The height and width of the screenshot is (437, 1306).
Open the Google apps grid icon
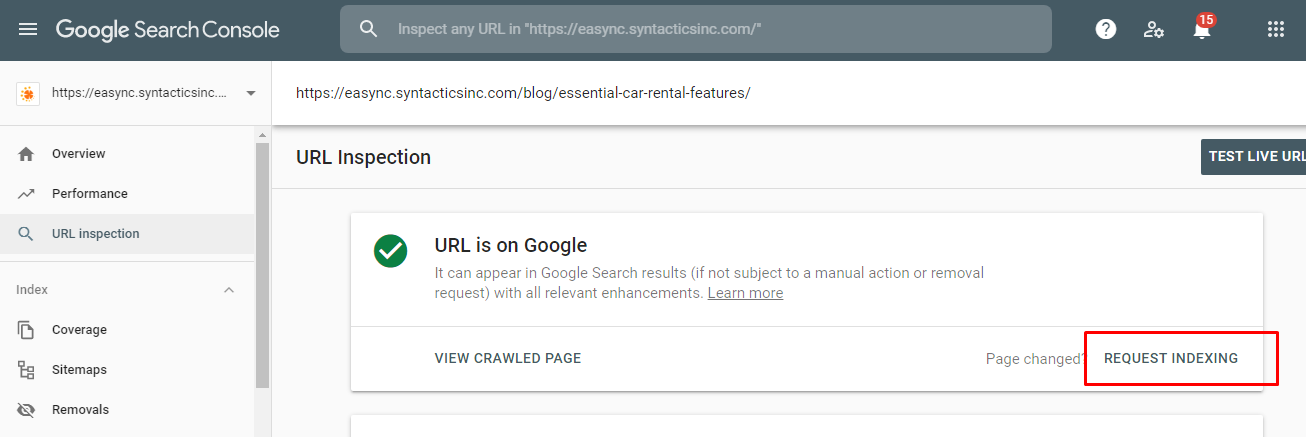(x=1276, y=29)
